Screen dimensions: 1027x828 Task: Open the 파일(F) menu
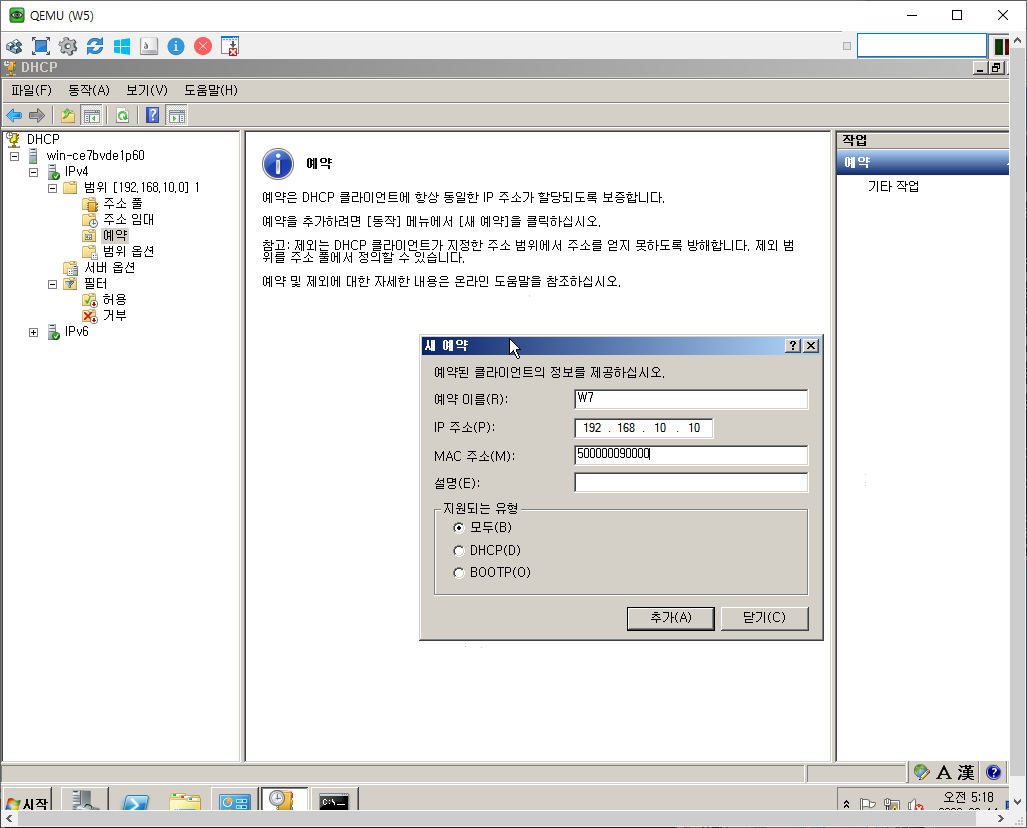pyautogui.click(x=31, y=90)
